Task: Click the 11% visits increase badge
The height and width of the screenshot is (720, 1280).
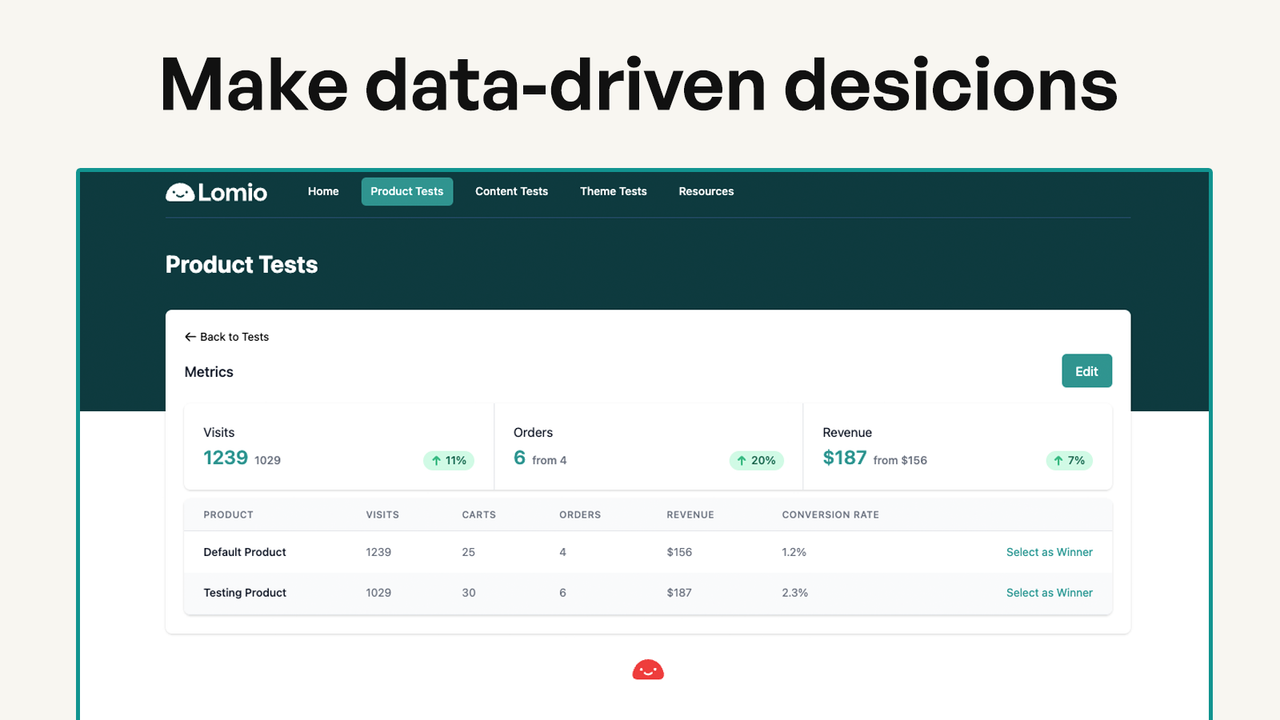Action: pos(448,461)
